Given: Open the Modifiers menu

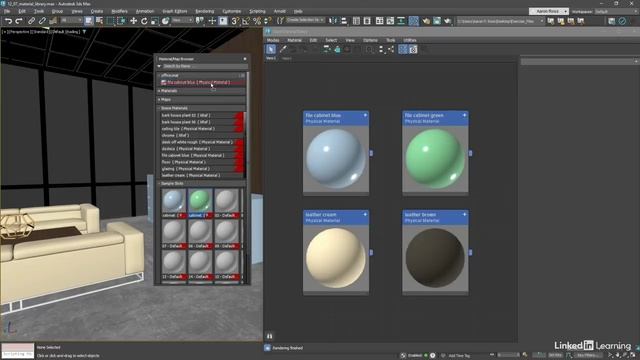Looking at the screenshot, I should pyautogui.click(x=119, y=11).
